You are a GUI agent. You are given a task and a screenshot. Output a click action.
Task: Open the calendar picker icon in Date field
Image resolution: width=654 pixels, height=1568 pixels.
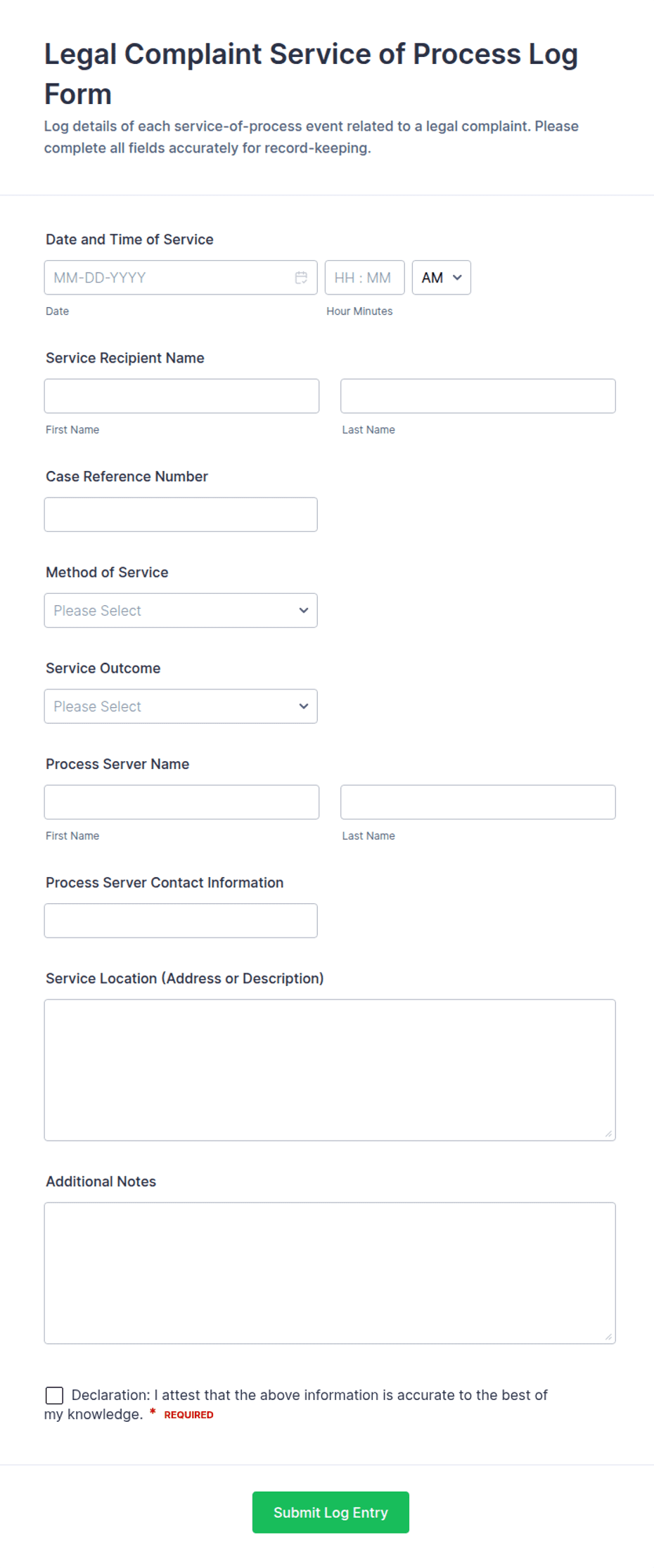tap(301, 278)
